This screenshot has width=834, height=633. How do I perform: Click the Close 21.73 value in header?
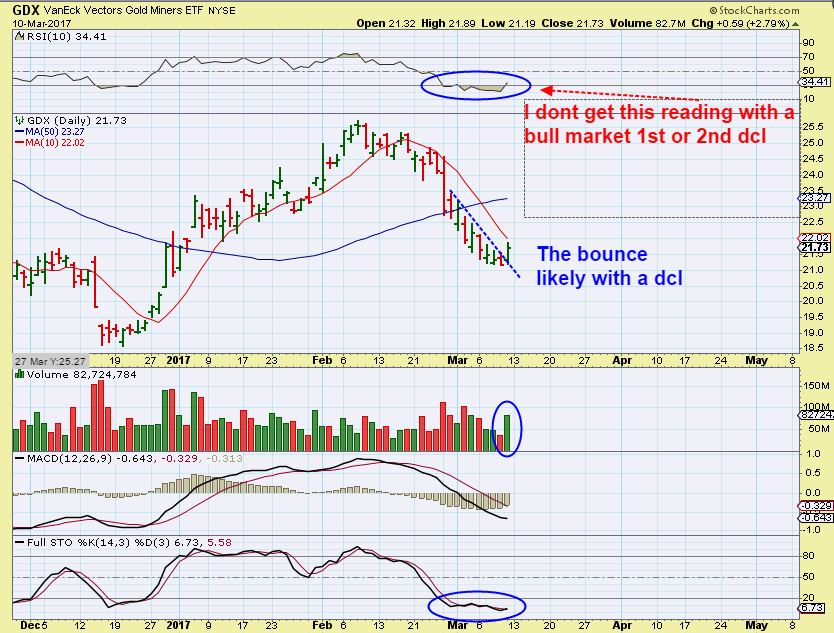[x=572, y=23]
